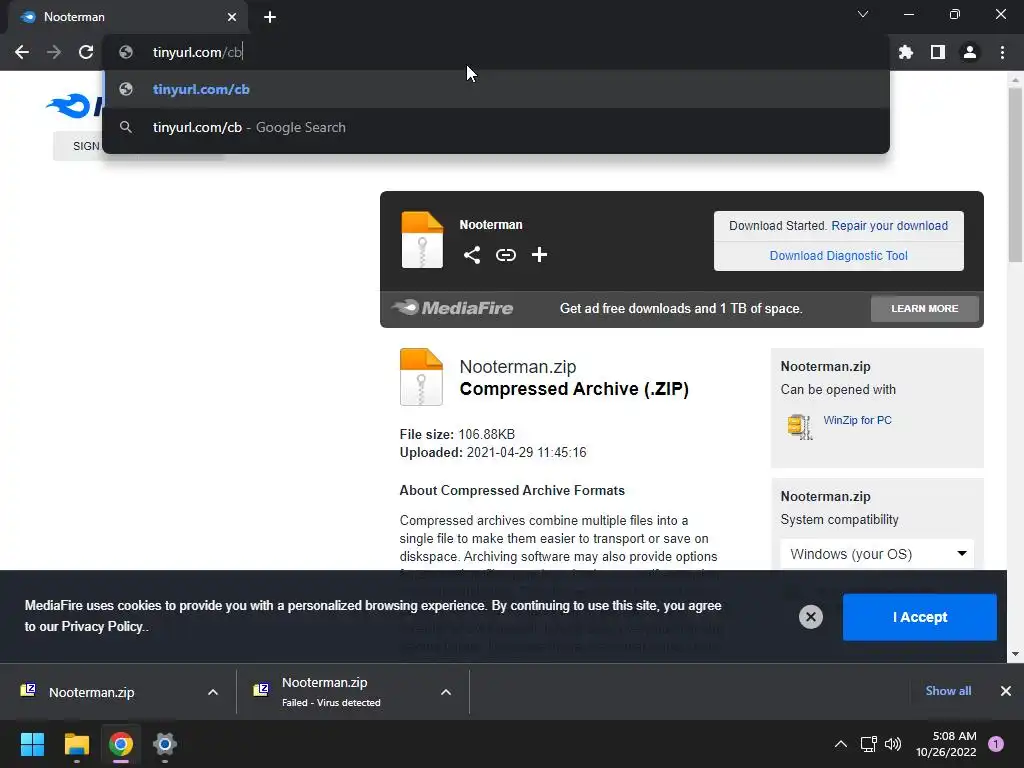This screenshot has width=1024, height=768.
Task: Open the Extensions puzzle icon
Action: [x=906, y=52]
